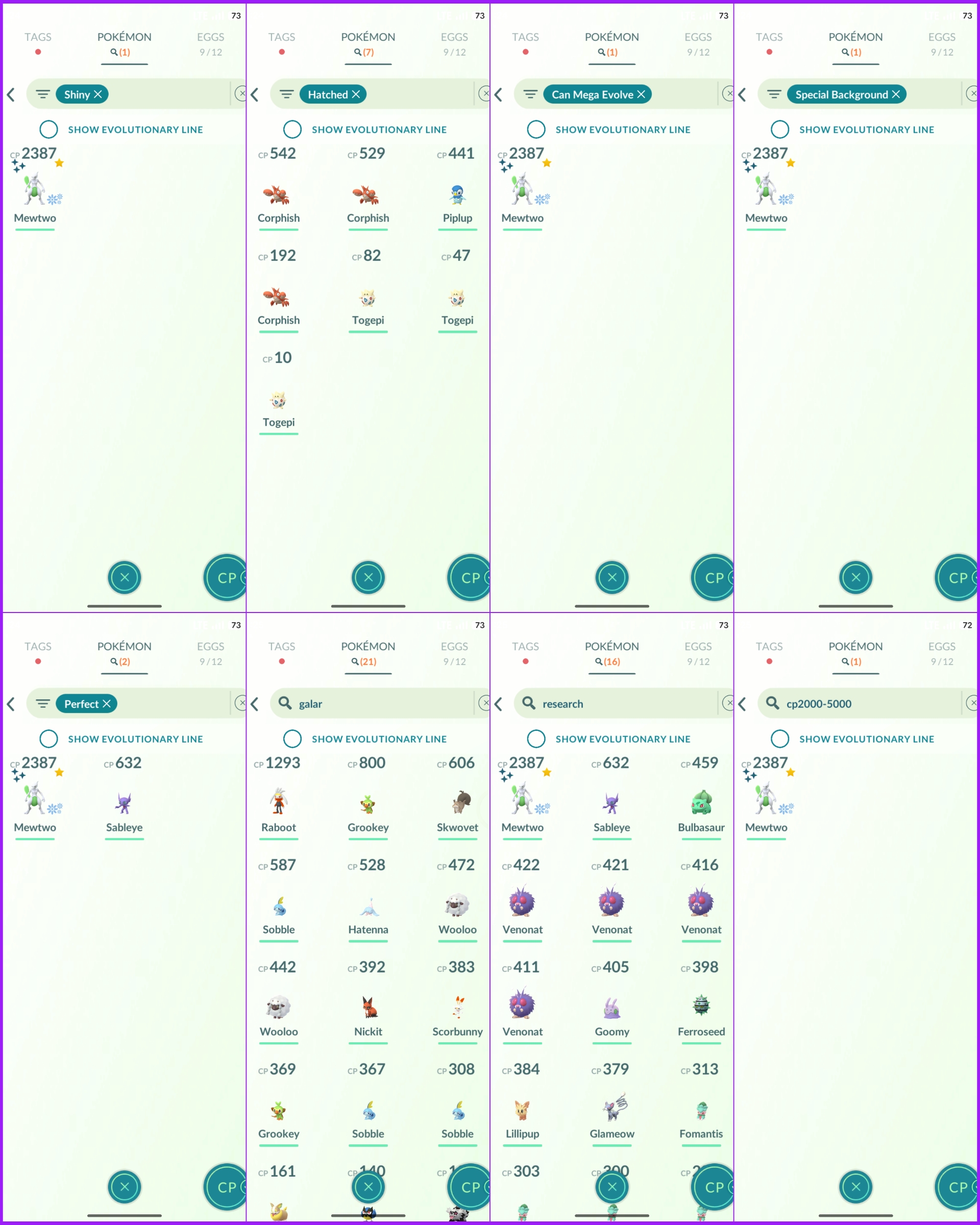The width and height of the screenshot is (980, 1225).
Task: Remove the Hatched filter chip
Action: (x=356, y=94)
